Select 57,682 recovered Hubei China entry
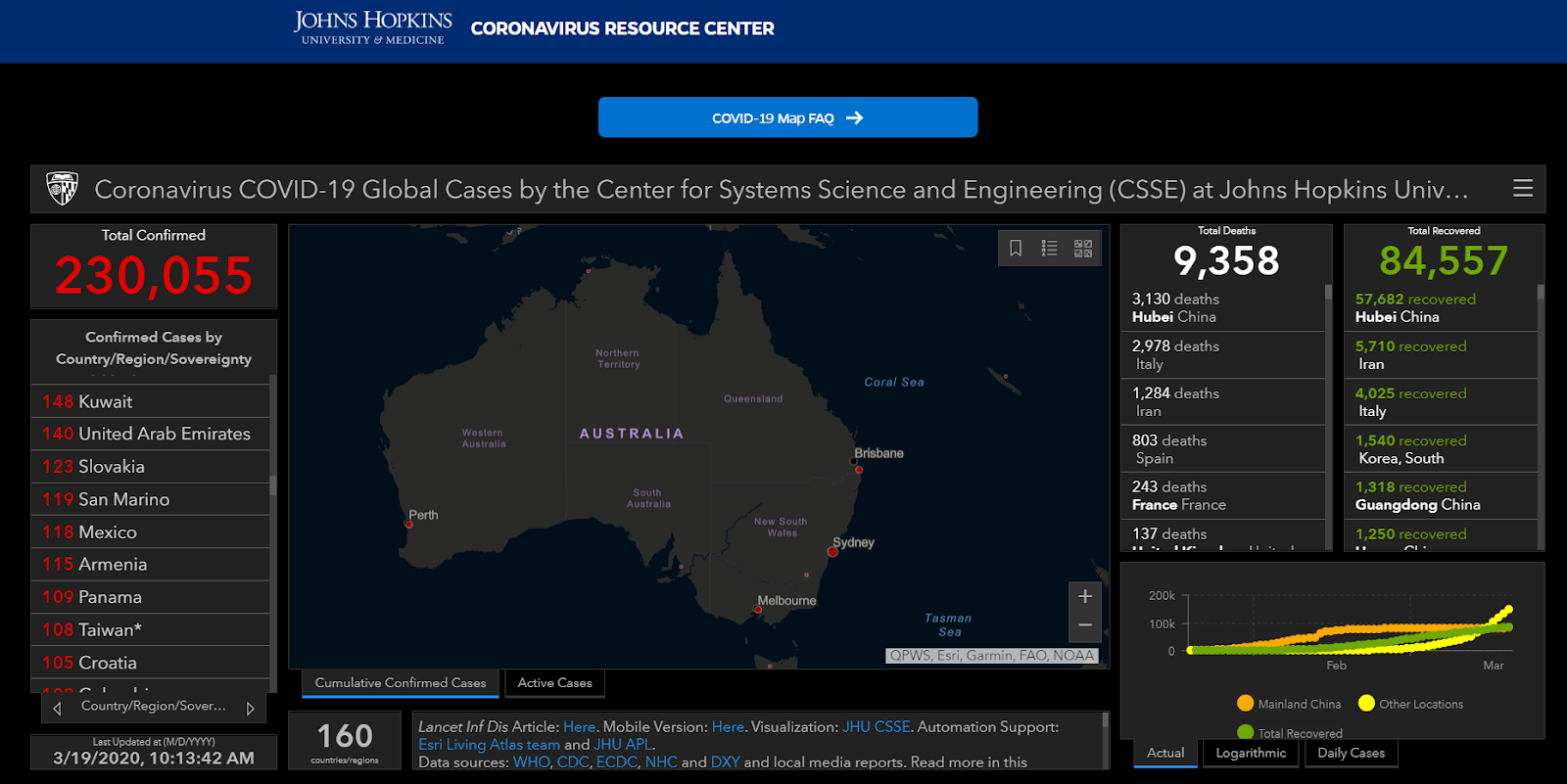This screenshot has width=1567, height=784. [x=1441, y=307]
